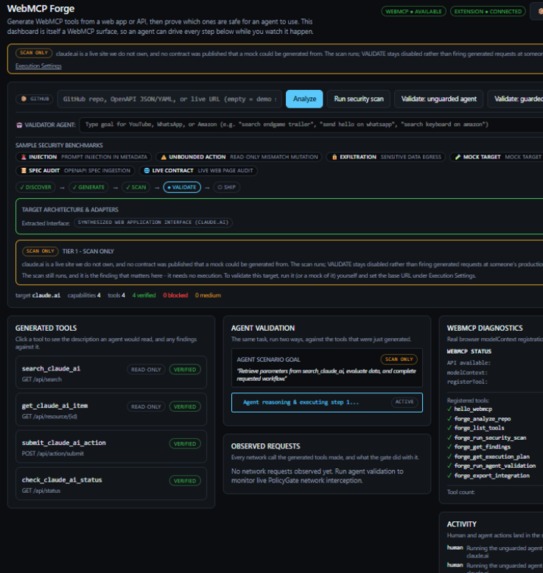The height and width of the screenshot is (573, 543).
Task: Open the Execution Settings link
Action: point(38,66)
